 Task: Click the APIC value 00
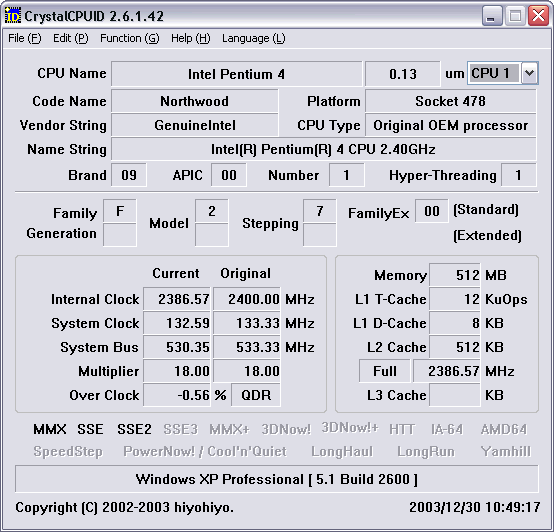[229, 175]
